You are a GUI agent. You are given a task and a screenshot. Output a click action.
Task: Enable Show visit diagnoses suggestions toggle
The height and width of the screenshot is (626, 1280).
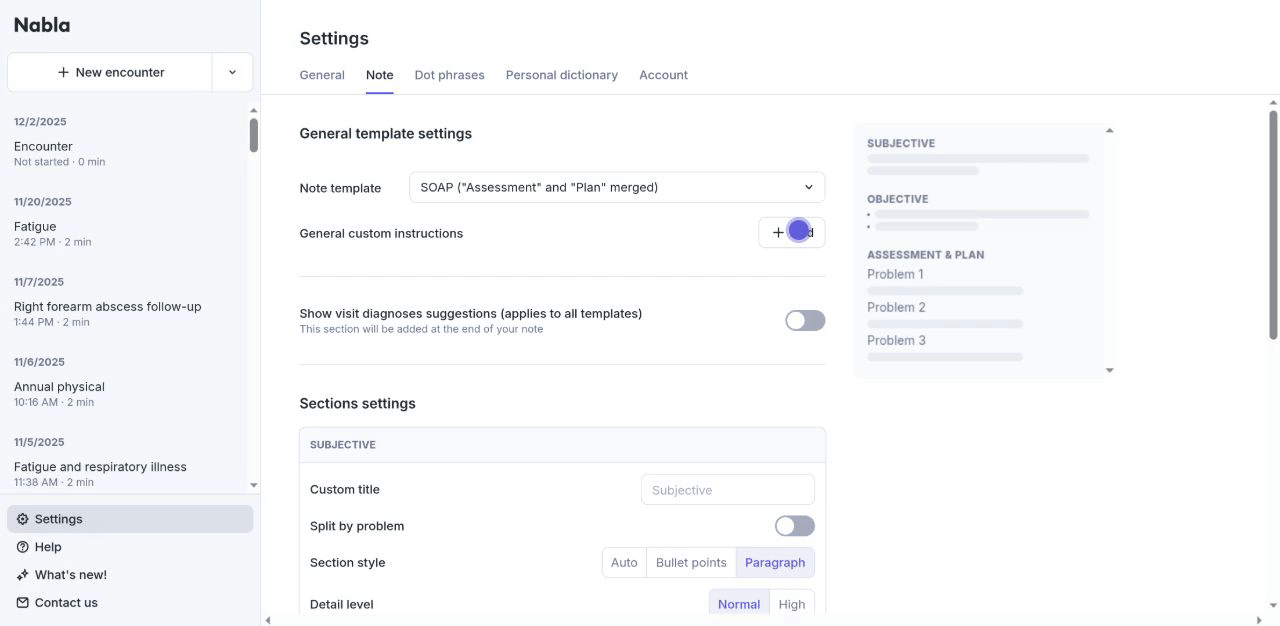click(805, 320)
